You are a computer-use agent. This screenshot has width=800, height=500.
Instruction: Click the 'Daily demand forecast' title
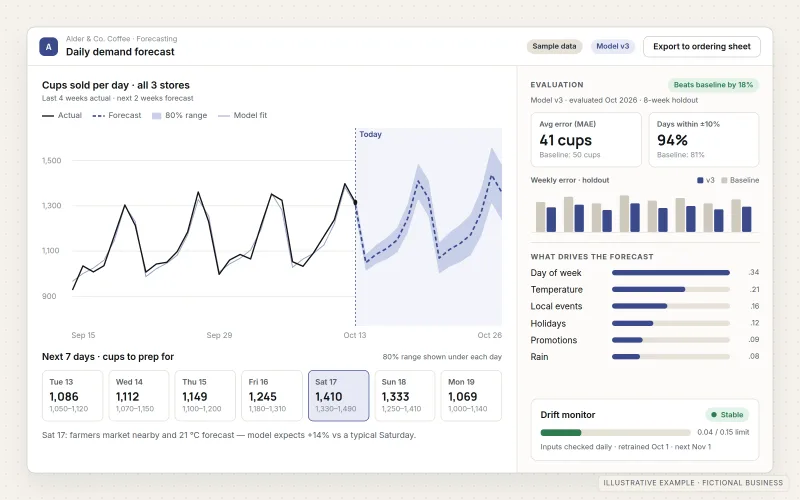coord(120,52)
